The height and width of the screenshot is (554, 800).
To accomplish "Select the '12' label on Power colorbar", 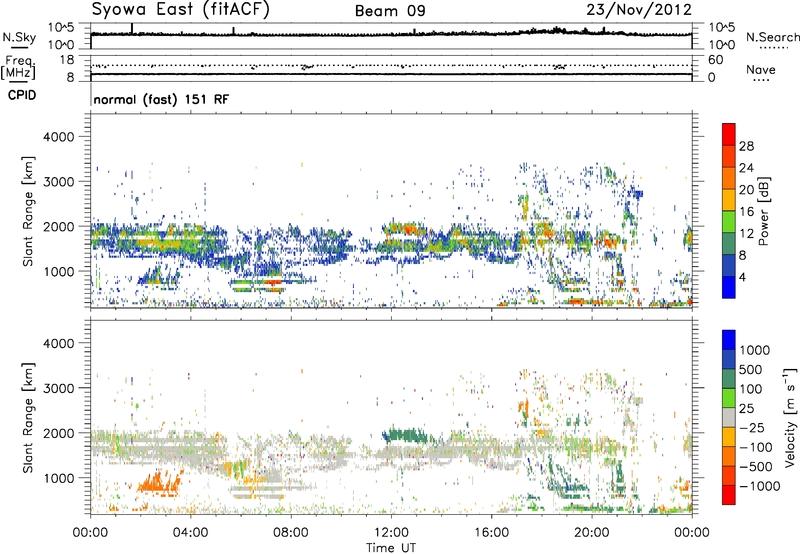I will coord(746,234).
